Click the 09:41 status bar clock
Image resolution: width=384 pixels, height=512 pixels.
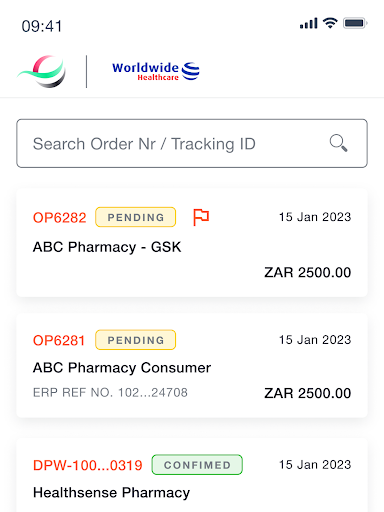[x=42, y=26]
